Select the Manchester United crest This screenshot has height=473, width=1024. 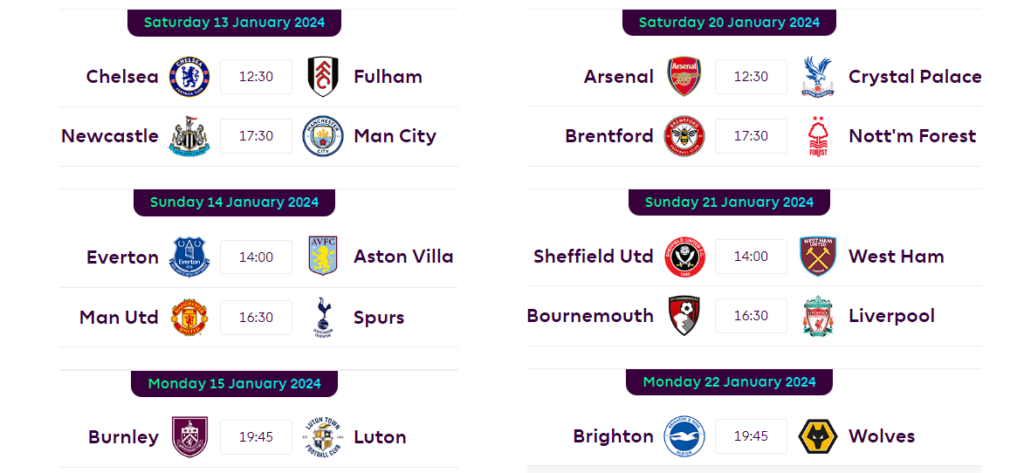point(190,317)
